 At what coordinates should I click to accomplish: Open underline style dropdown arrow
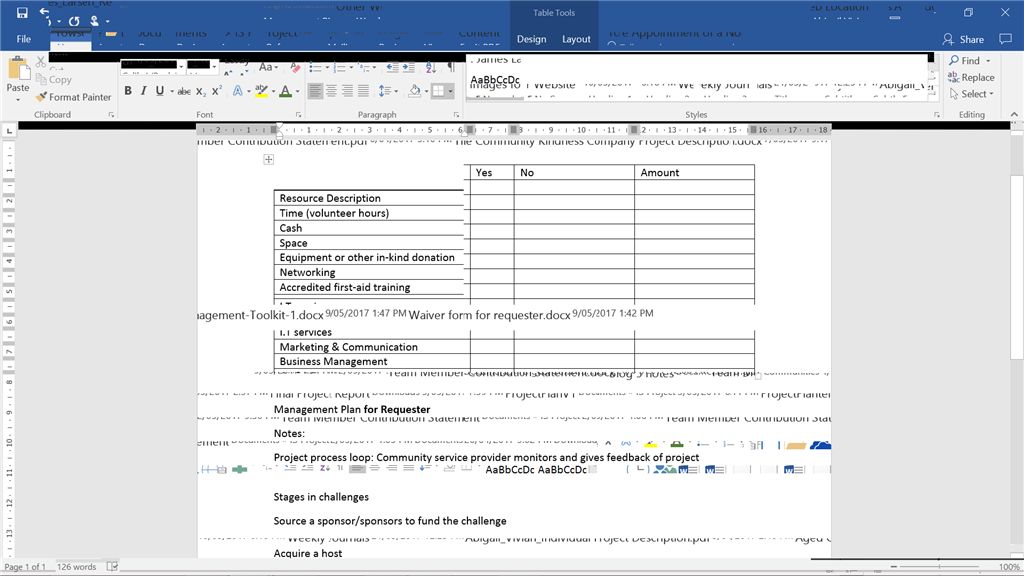(172, 91)
